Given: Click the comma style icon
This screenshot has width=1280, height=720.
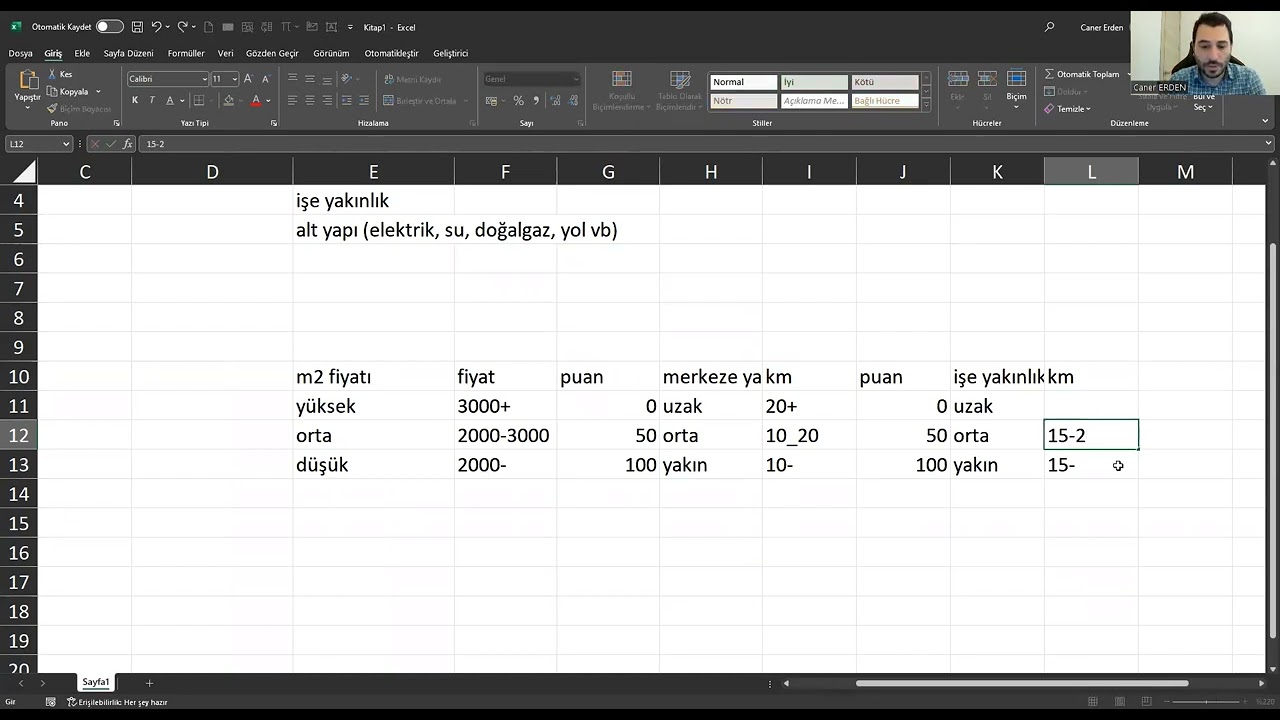Looking at the screenshot, I should coord(536,100).
